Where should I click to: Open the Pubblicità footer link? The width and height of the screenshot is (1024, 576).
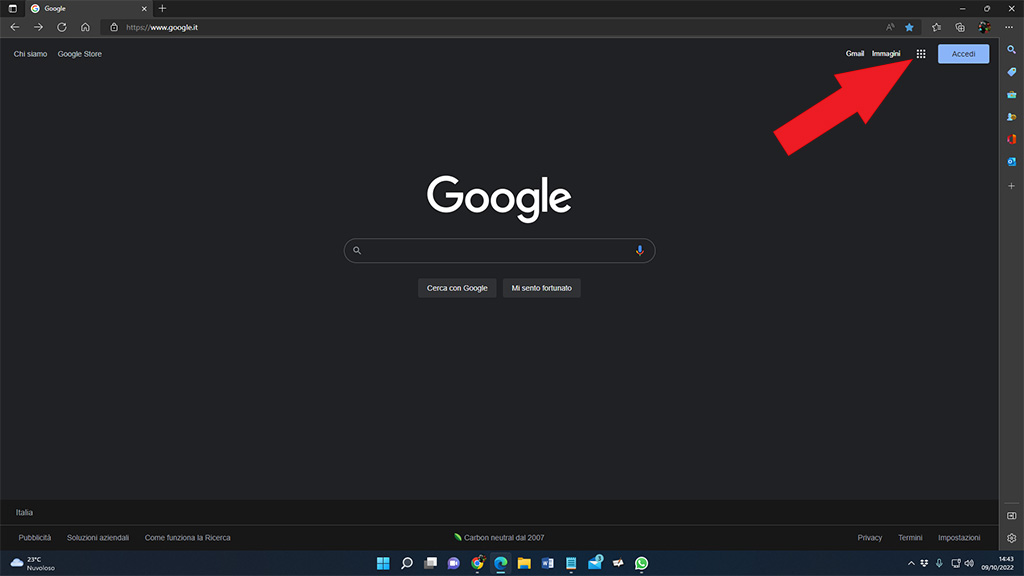(x=35, y=537)
